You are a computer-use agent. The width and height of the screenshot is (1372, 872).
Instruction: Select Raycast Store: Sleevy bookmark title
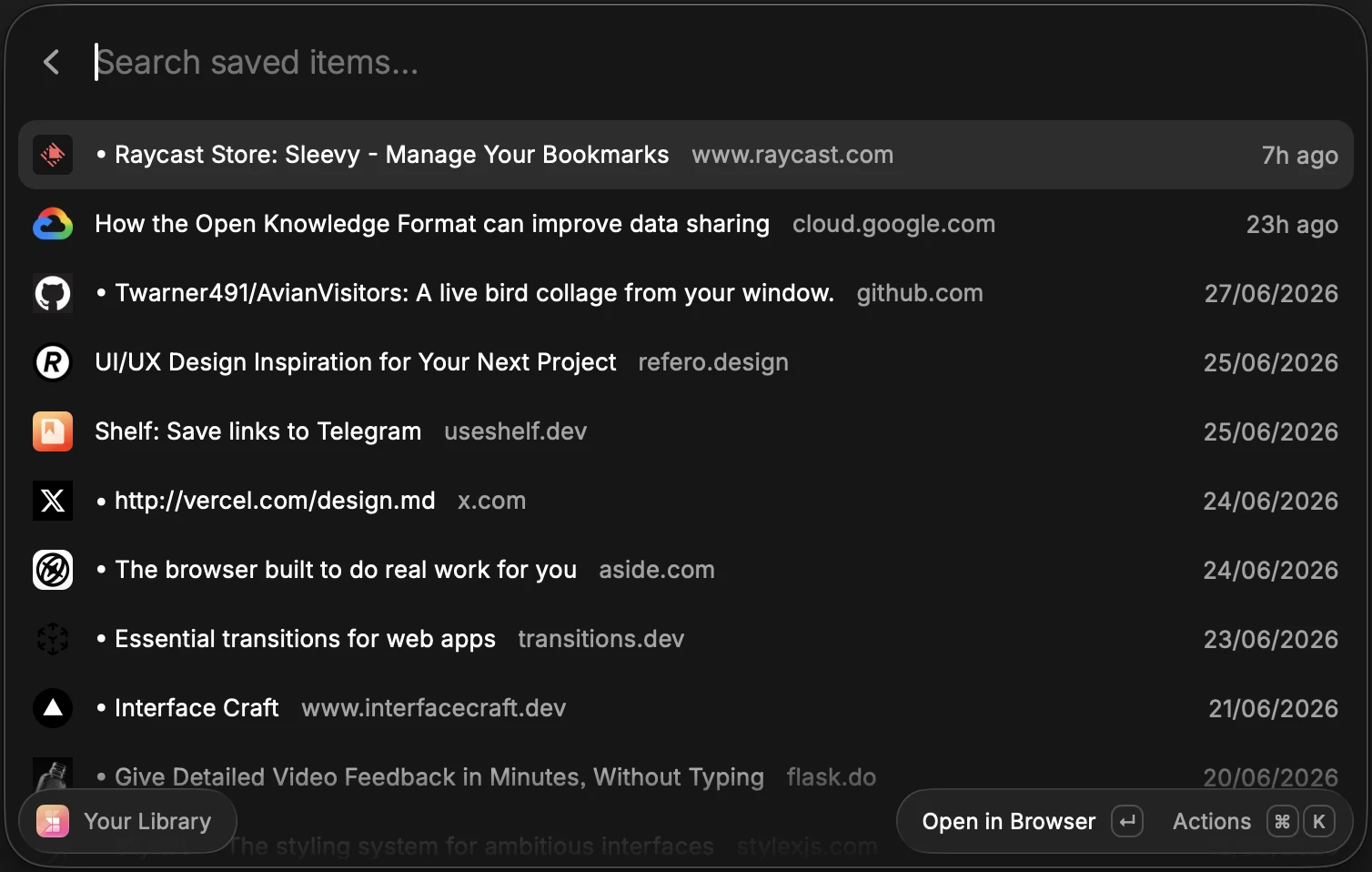tap(391, 155)
